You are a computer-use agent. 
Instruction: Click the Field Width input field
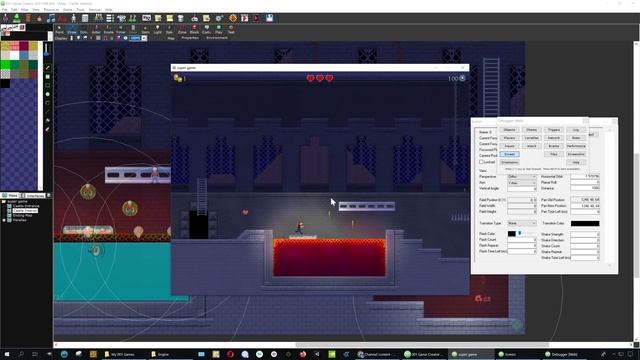coord(522,206)
